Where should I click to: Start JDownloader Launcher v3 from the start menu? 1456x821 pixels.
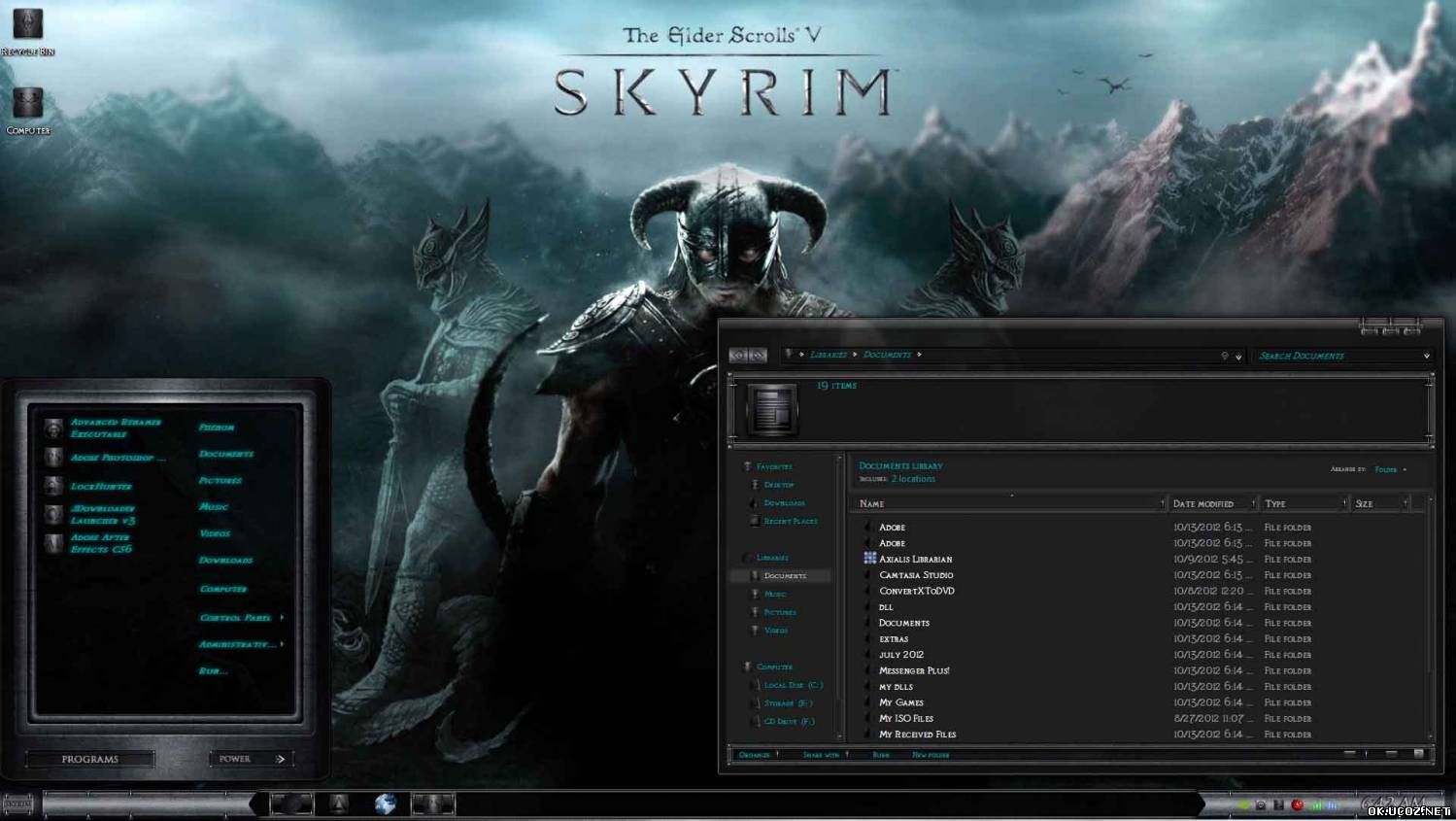[x=90, y=514]
